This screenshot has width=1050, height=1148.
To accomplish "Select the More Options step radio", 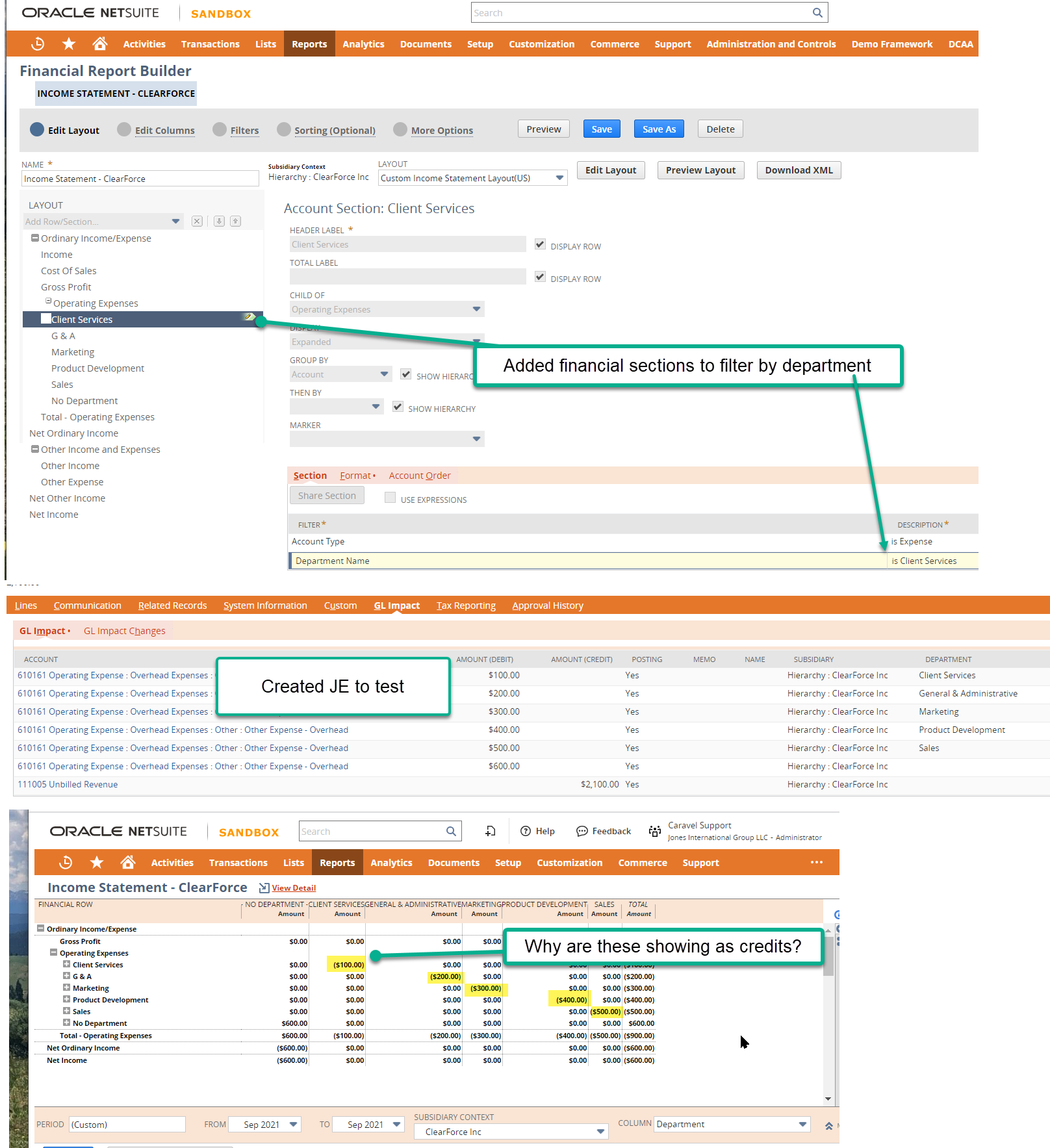I will coord(400,129).
